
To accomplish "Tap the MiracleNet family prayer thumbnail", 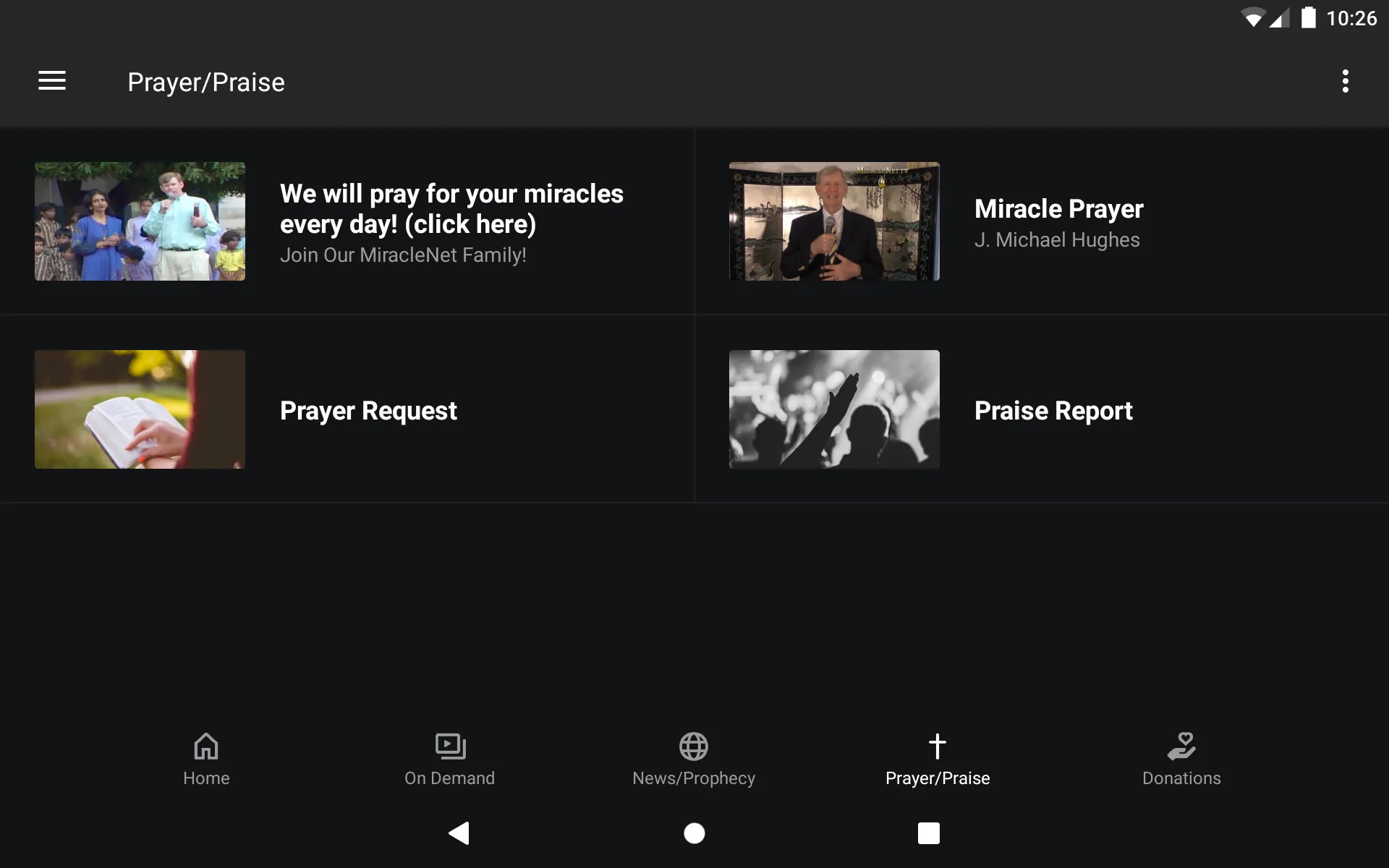I will click(x=140, y=221).
